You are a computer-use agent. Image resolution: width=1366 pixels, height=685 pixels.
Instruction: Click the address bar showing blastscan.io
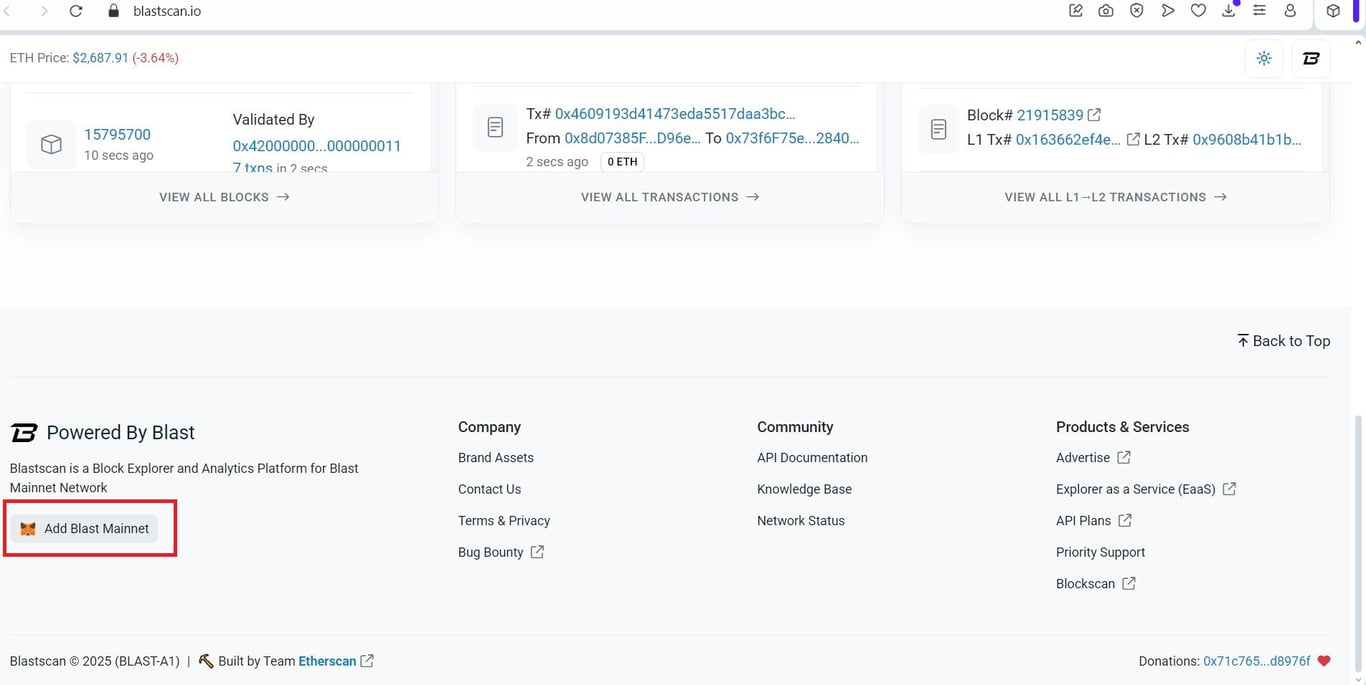pyautogui.click(x=167, y=11)
